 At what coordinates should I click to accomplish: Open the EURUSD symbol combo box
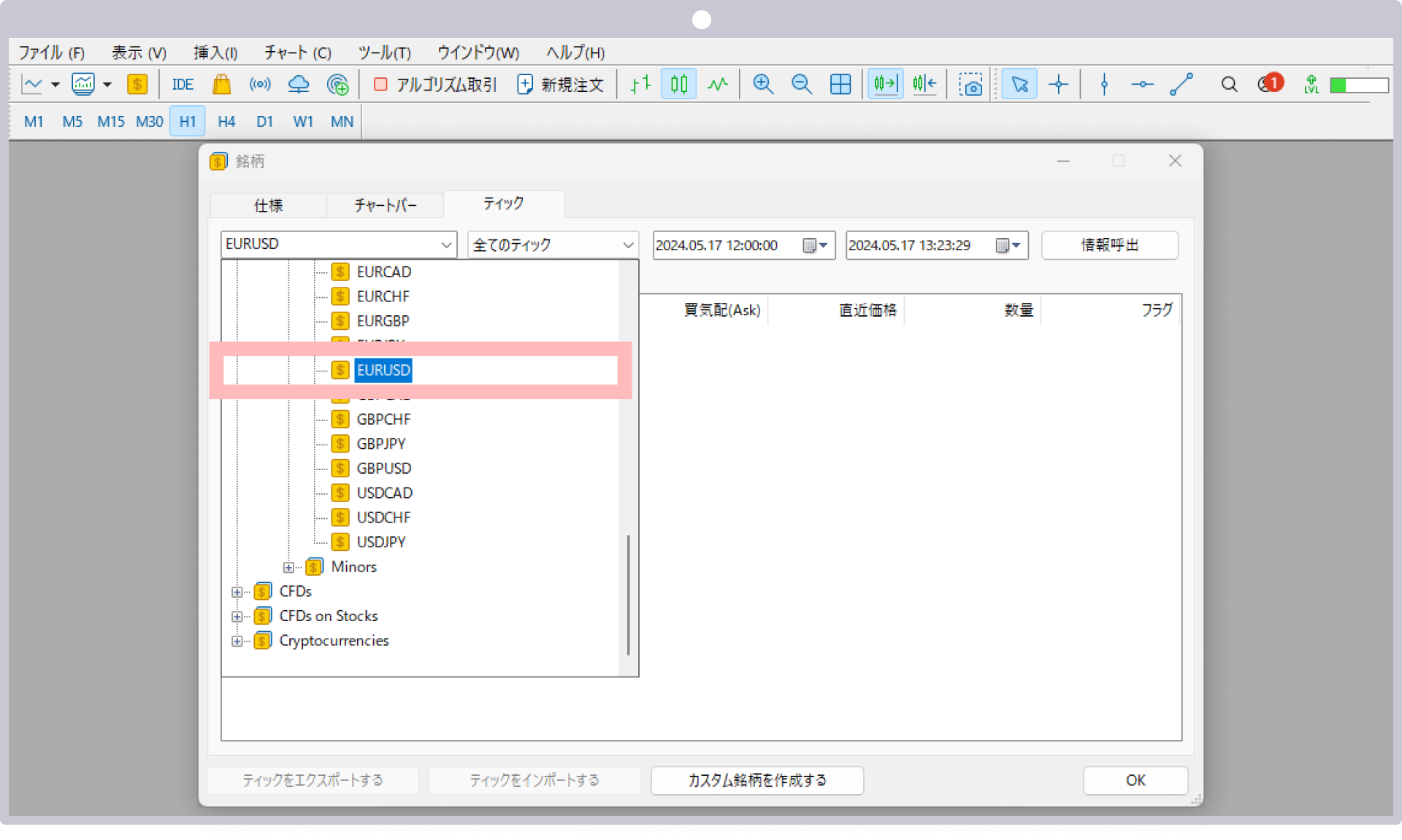[x=339, y=244]
